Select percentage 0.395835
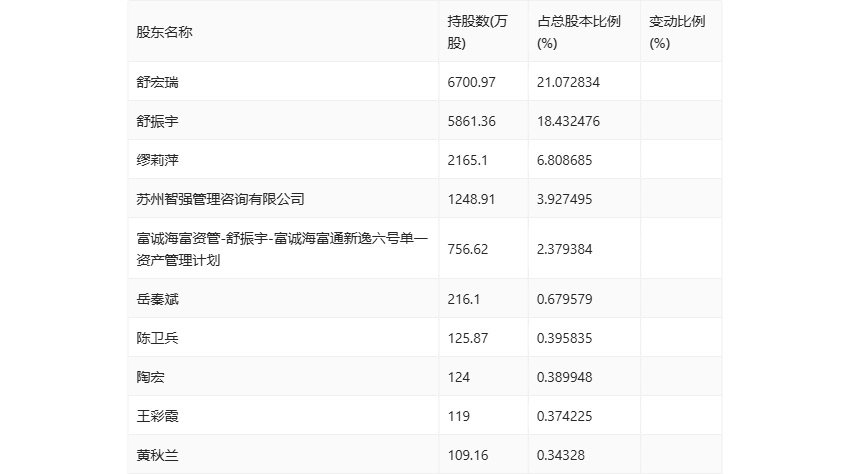This screenshot has width=850, height=474. tap(564, 338)
